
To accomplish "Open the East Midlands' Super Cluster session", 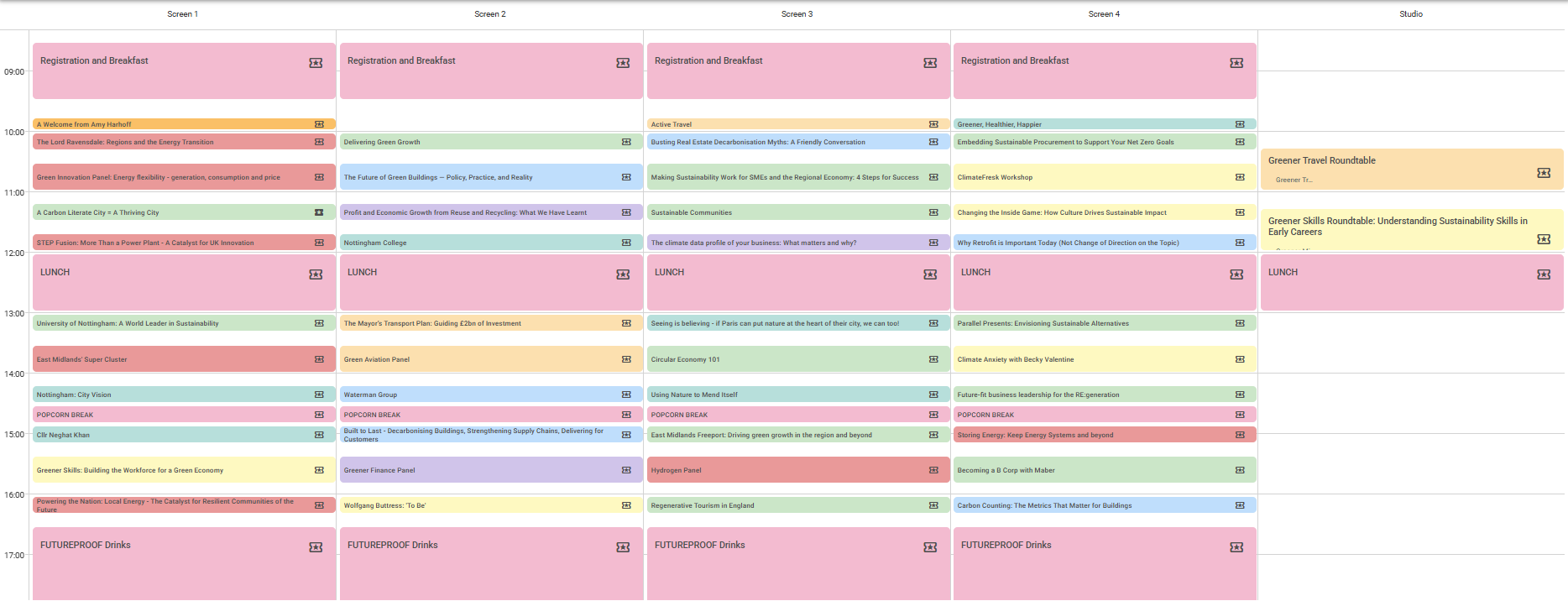I will [168, 359].
